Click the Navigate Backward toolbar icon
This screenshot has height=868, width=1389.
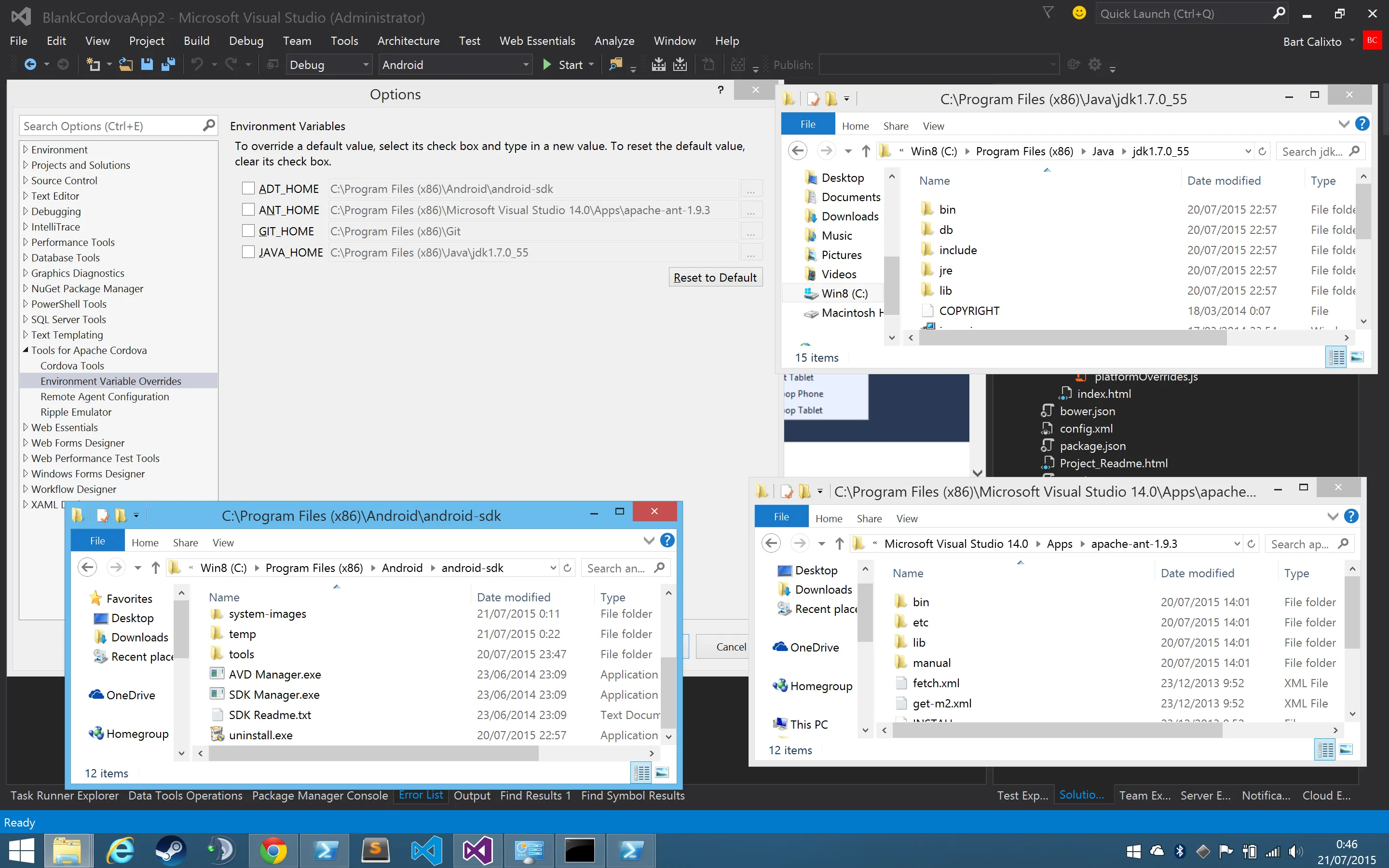point(30,64)
